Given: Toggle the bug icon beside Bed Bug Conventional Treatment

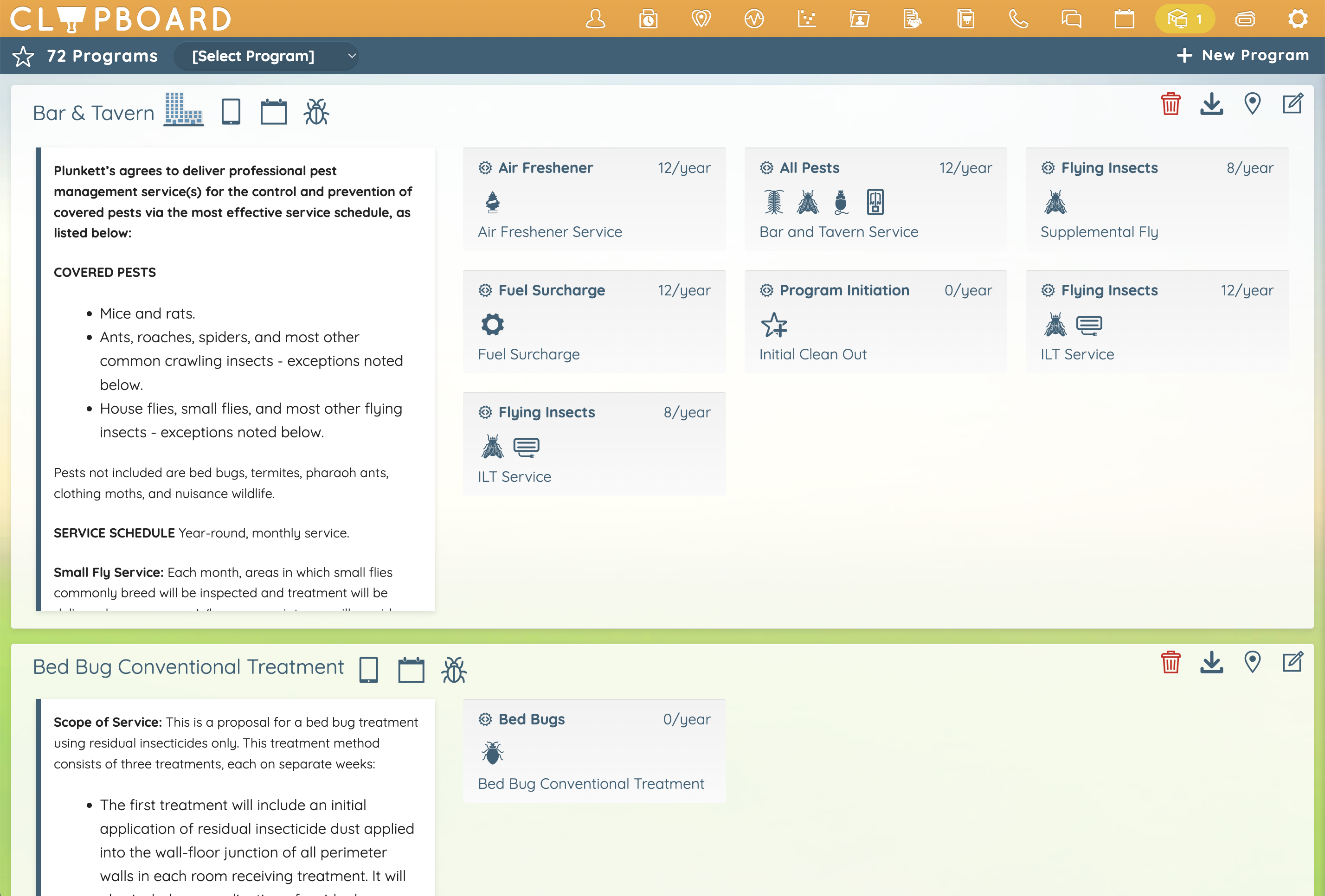Looking at the screenshot, I should pos(454,670).
